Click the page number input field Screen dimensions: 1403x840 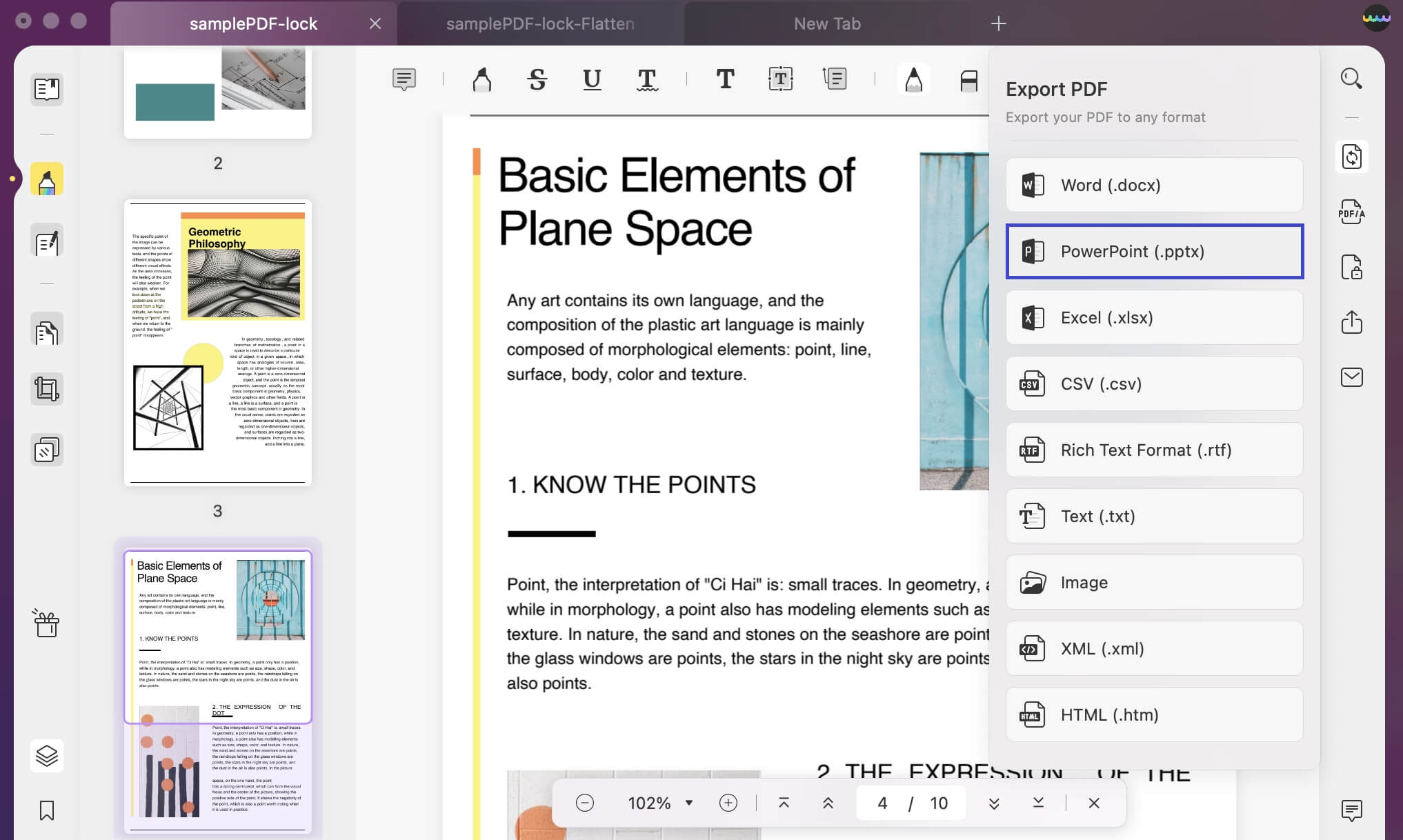tap(882, 803)
